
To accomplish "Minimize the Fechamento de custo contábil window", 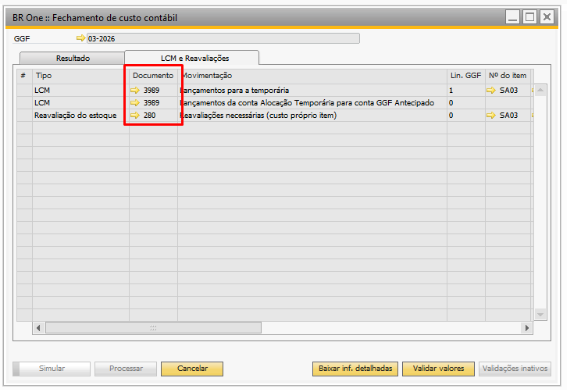I will coord(512,17).
